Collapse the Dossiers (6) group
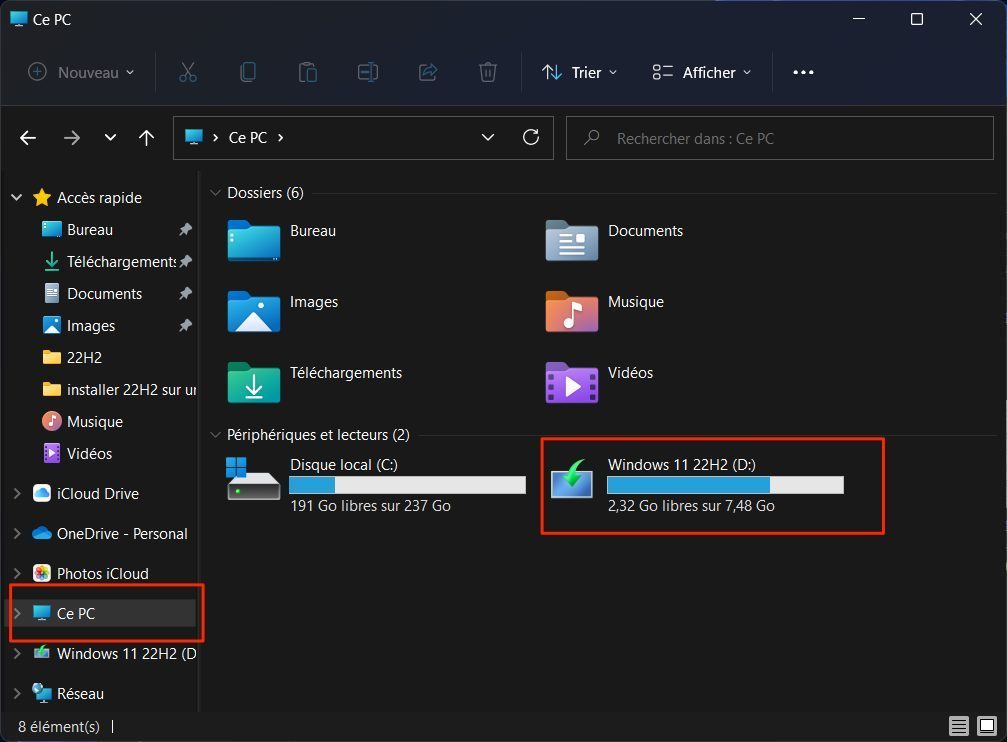Screen dimensions: 1007x742 (215, 193)
